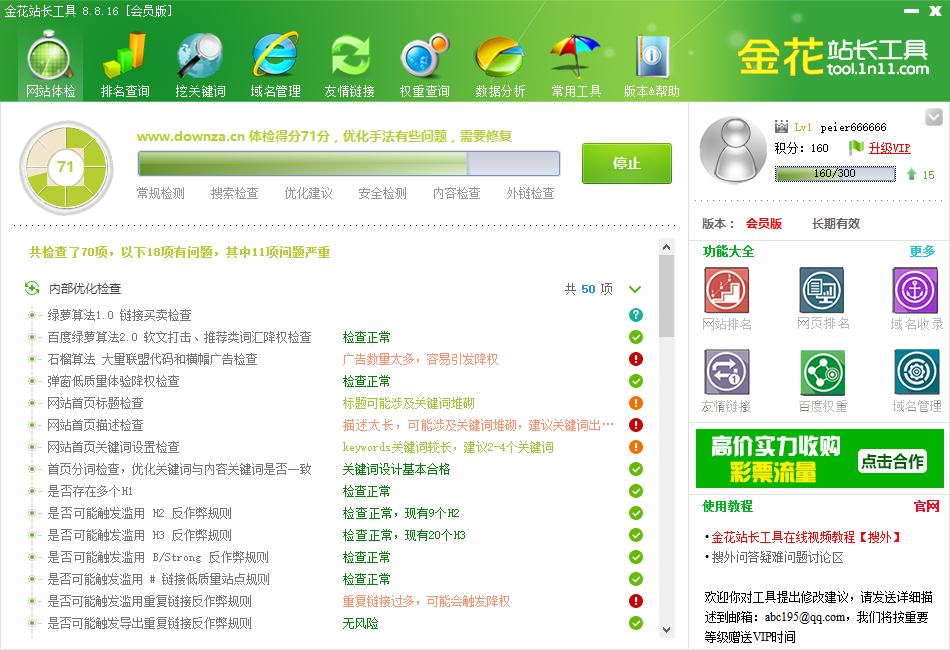Click the crown level icon beside Lv1
Viewport: 950px width, 650px height.
[781, 127]
